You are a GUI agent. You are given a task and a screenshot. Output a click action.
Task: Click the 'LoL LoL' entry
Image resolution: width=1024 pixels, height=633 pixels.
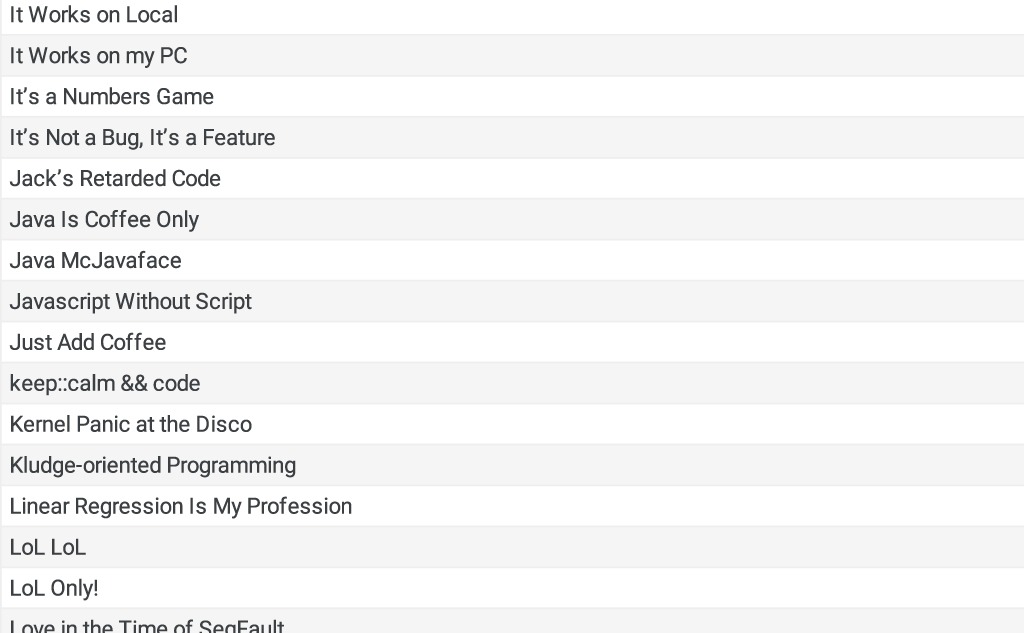point(513,547)
